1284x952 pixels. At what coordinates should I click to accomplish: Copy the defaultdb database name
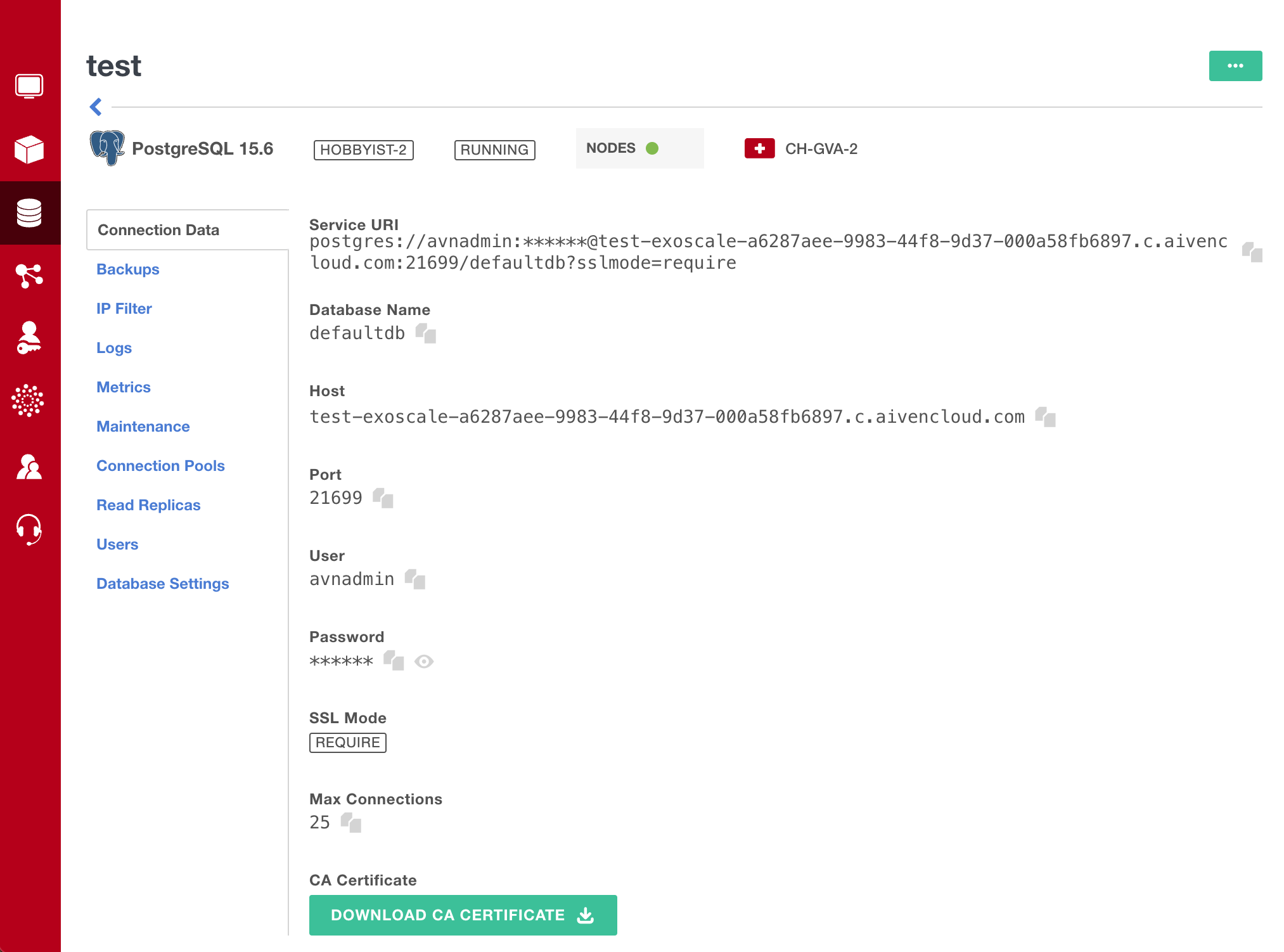427,334
